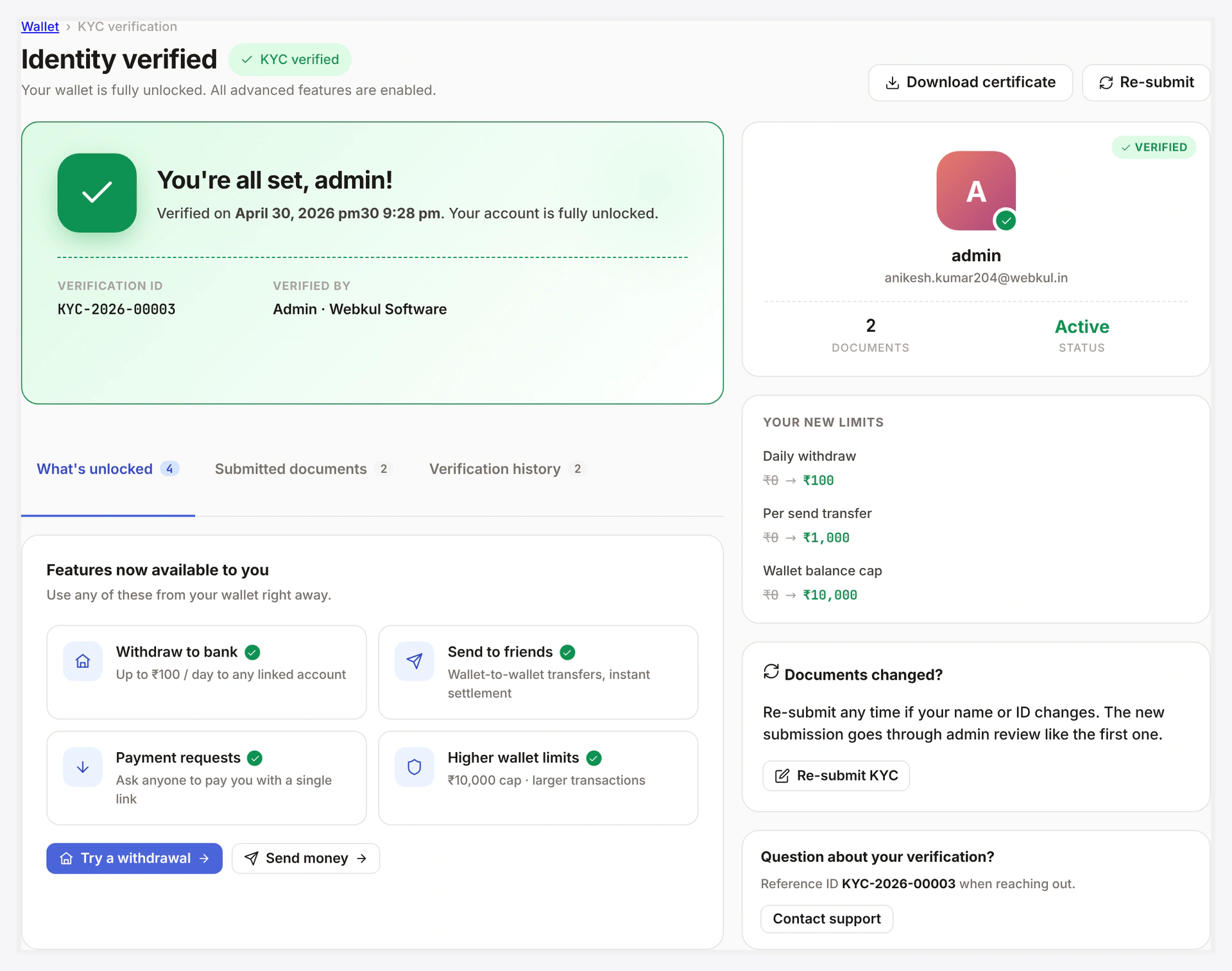Click green check beside Send to friends
The width and height of the screenshot is (1232, 971).
[567, 652]
